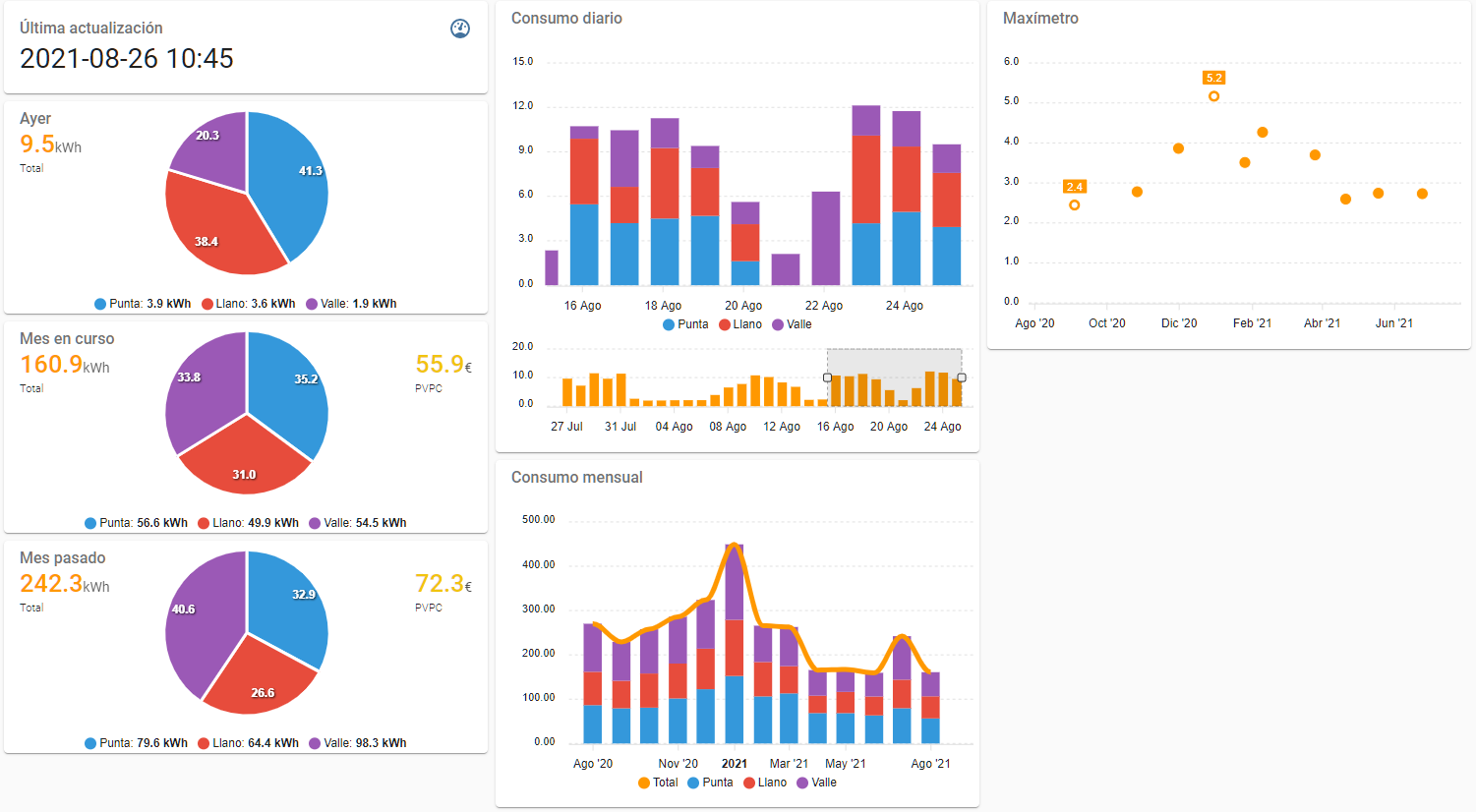Click the Maxímetro point above Abr '21
Image resolution: width=1476 pixels, height=812 pixels.
pos(1315,155)
